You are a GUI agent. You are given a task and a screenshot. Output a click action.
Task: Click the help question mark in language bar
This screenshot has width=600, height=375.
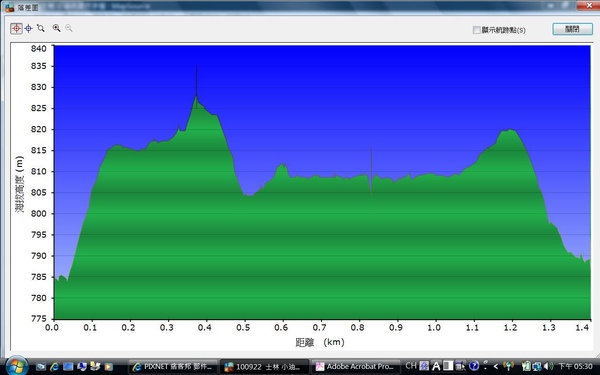(x=474, y=366)
